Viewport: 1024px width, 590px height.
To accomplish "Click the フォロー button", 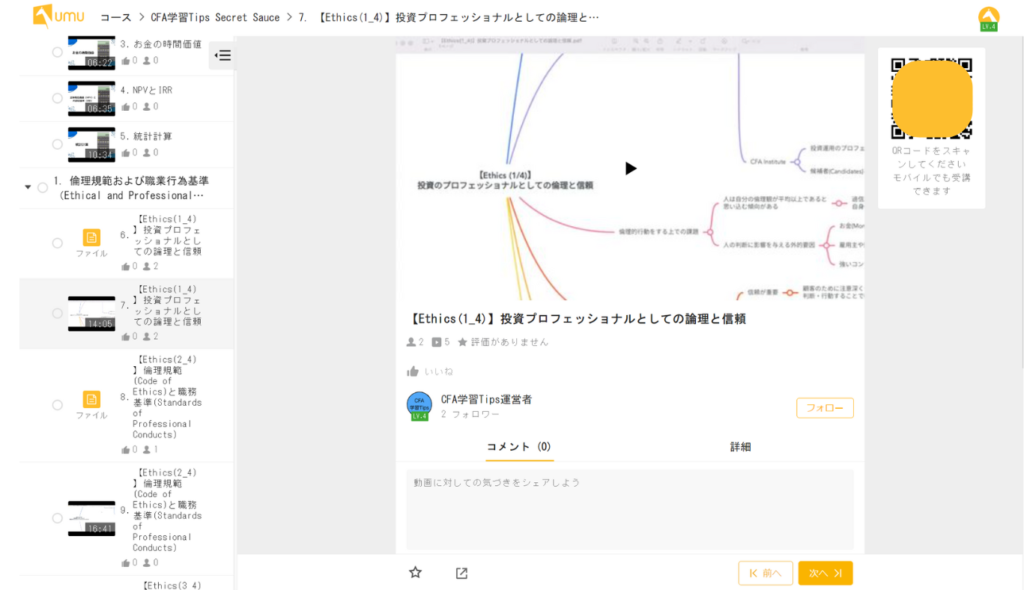I will (825, 408).
